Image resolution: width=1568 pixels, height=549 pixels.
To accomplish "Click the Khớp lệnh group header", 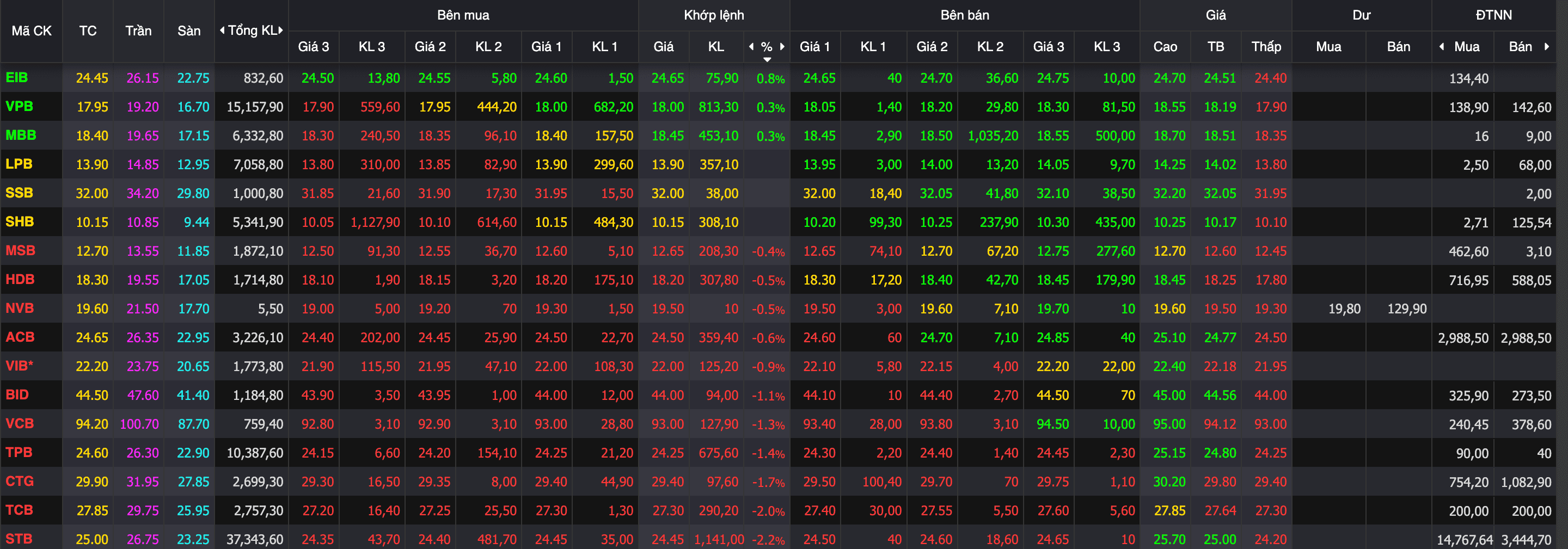I will coord(714,15).
